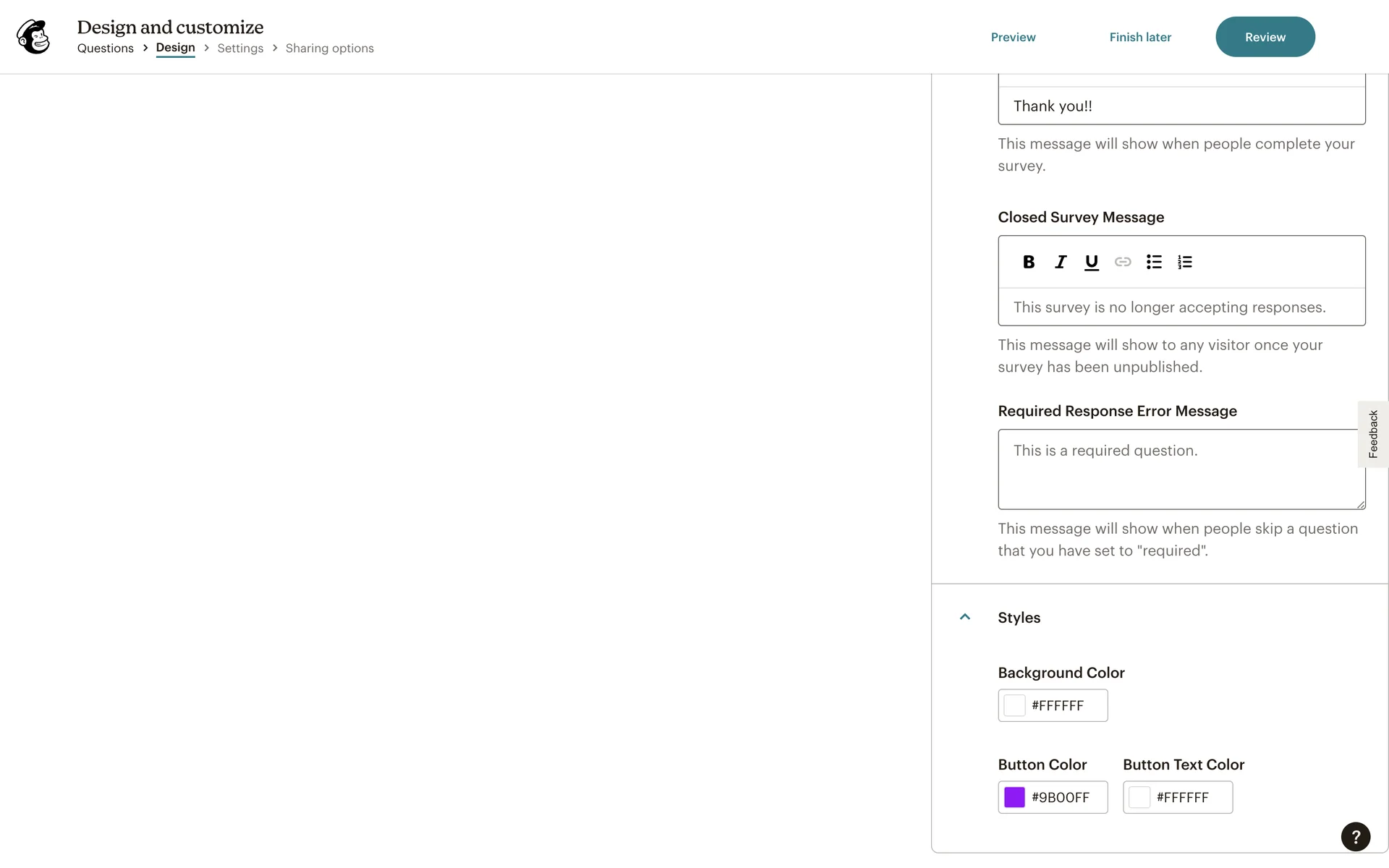Click the Required Response Error Message textarea

[x=1179, y=469]
